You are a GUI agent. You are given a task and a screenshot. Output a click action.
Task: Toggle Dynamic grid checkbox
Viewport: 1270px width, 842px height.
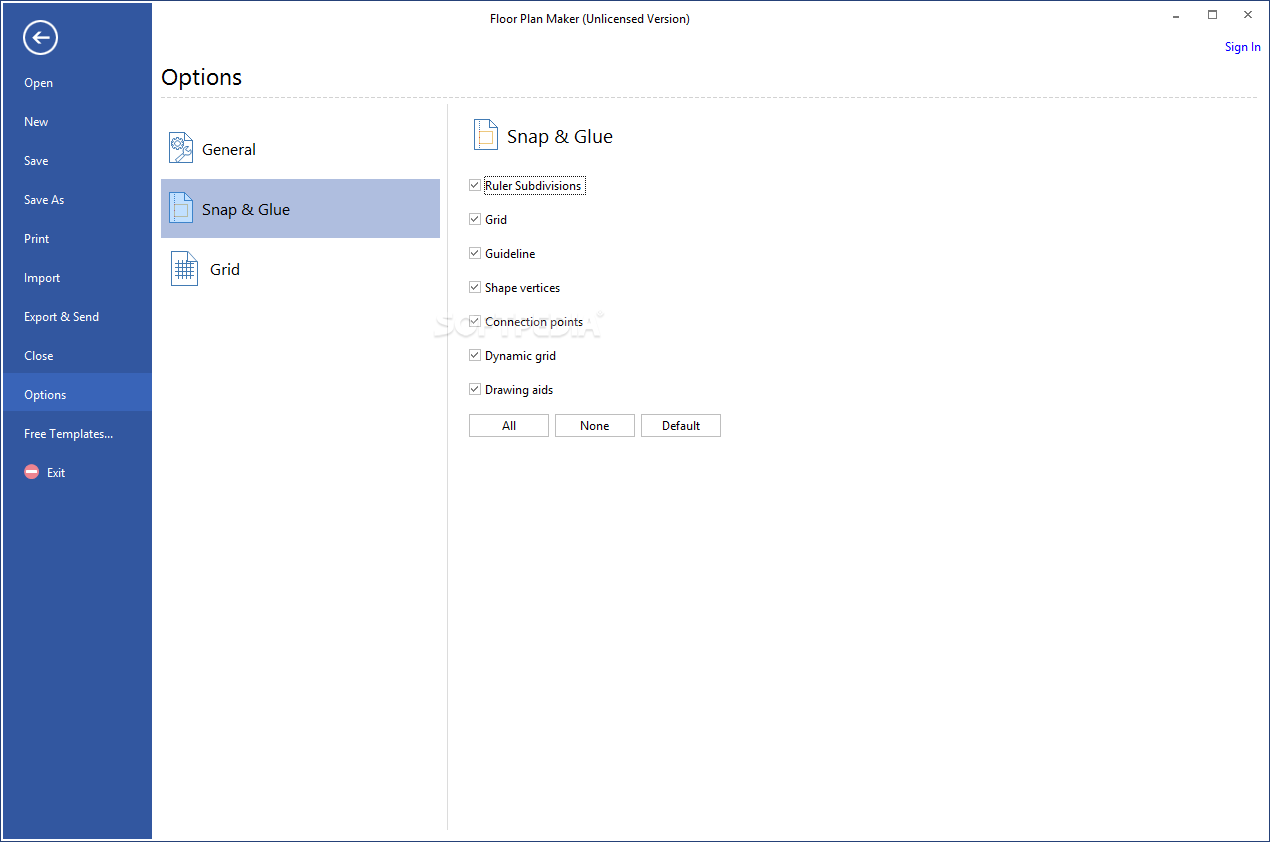475,355
